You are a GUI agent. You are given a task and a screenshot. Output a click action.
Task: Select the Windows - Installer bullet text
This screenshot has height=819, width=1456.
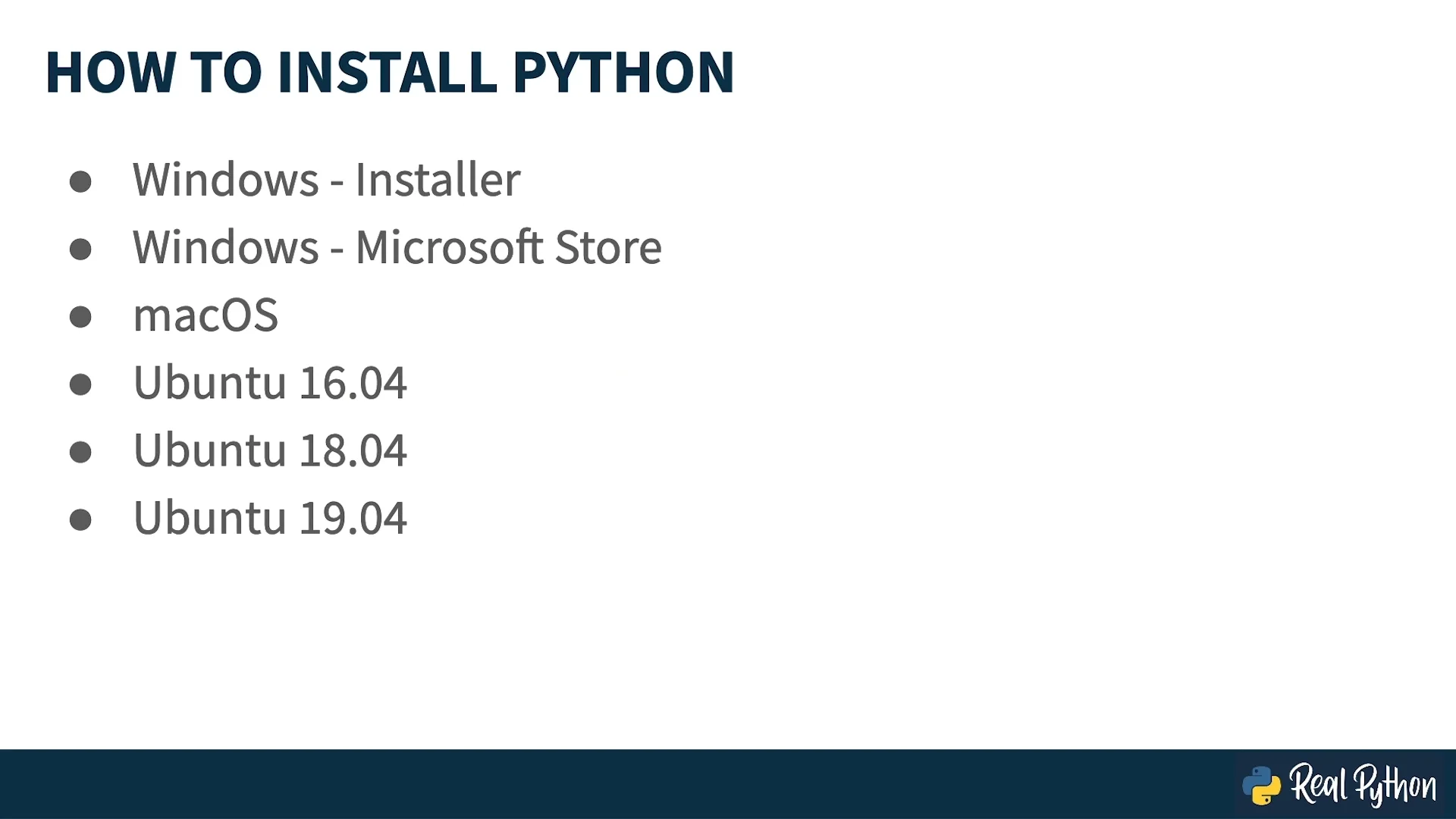[x=326, y=180]
